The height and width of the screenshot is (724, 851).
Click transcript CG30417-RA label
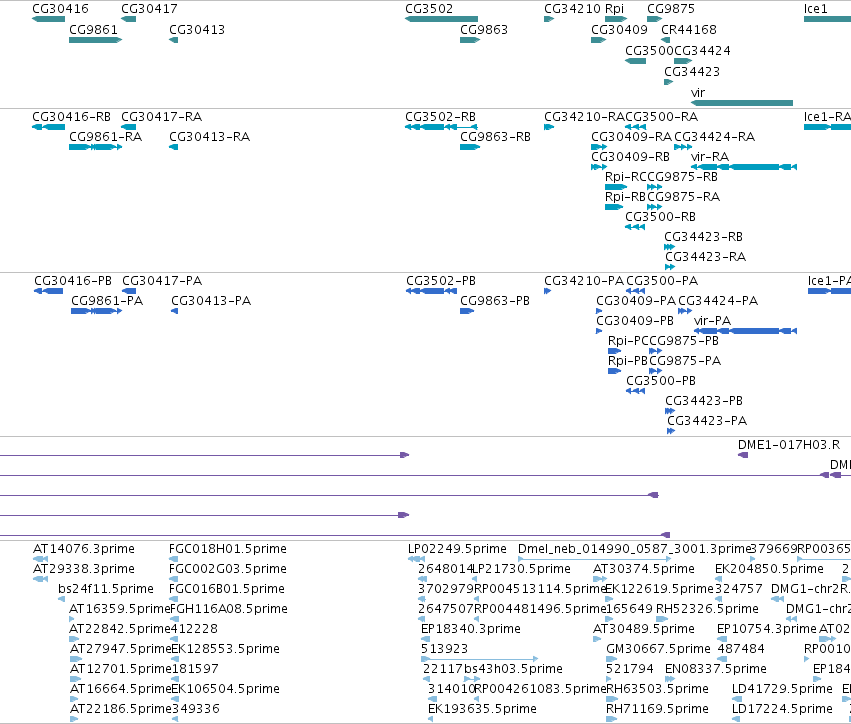(x=161, y=117)
